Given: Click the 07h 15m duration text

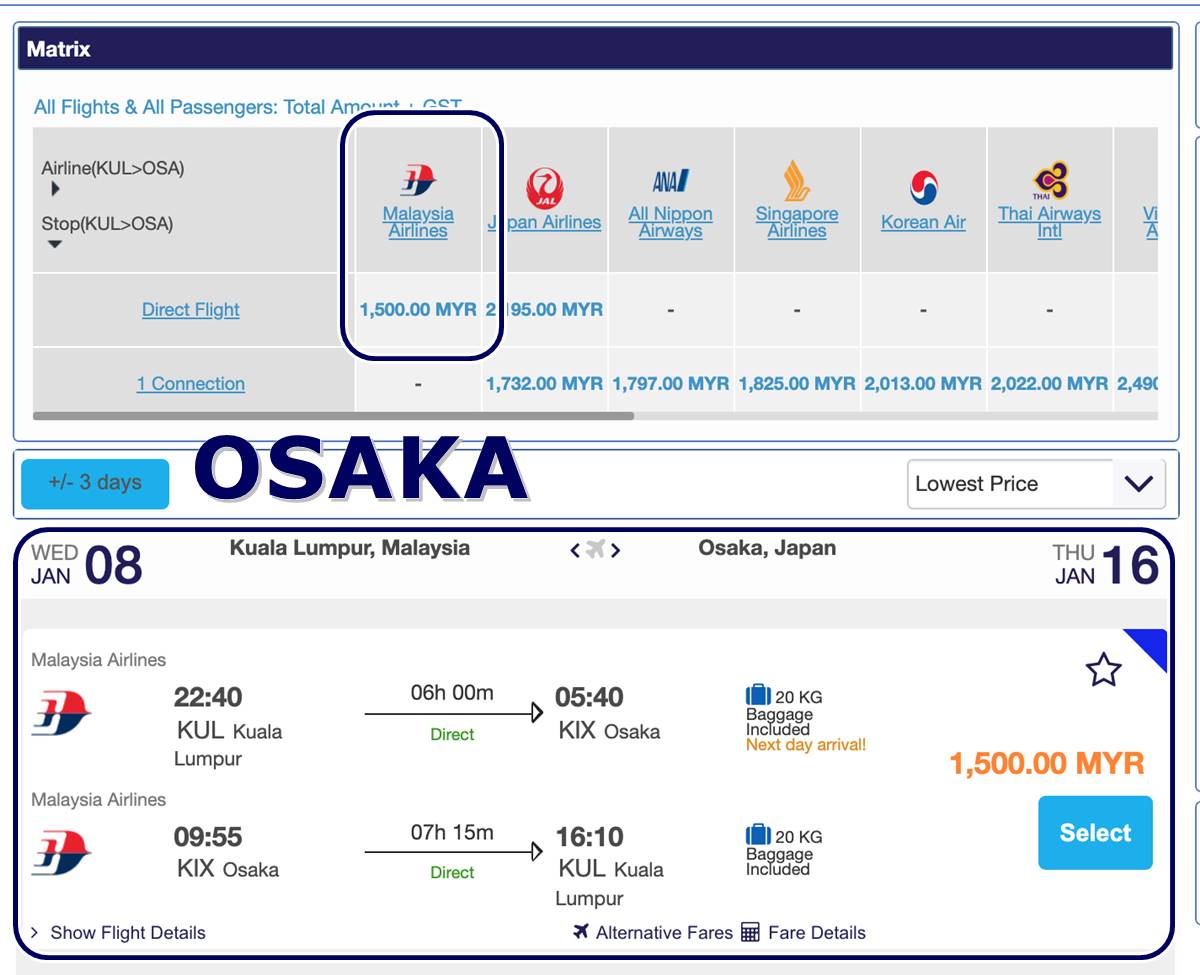Looking at the screenshot, I should (452, 833).
